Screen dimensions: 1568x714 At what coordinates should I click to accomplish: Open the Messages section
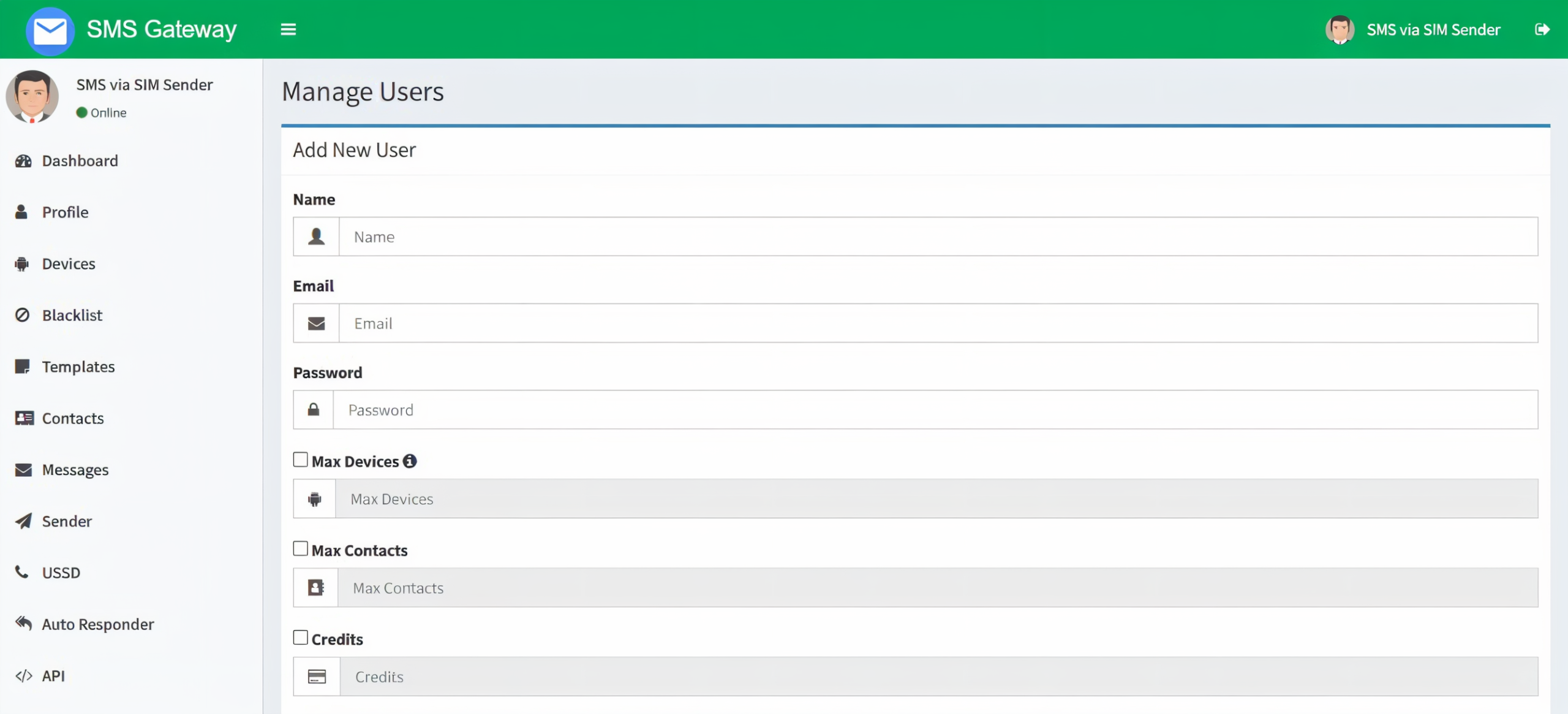point(75,469)
